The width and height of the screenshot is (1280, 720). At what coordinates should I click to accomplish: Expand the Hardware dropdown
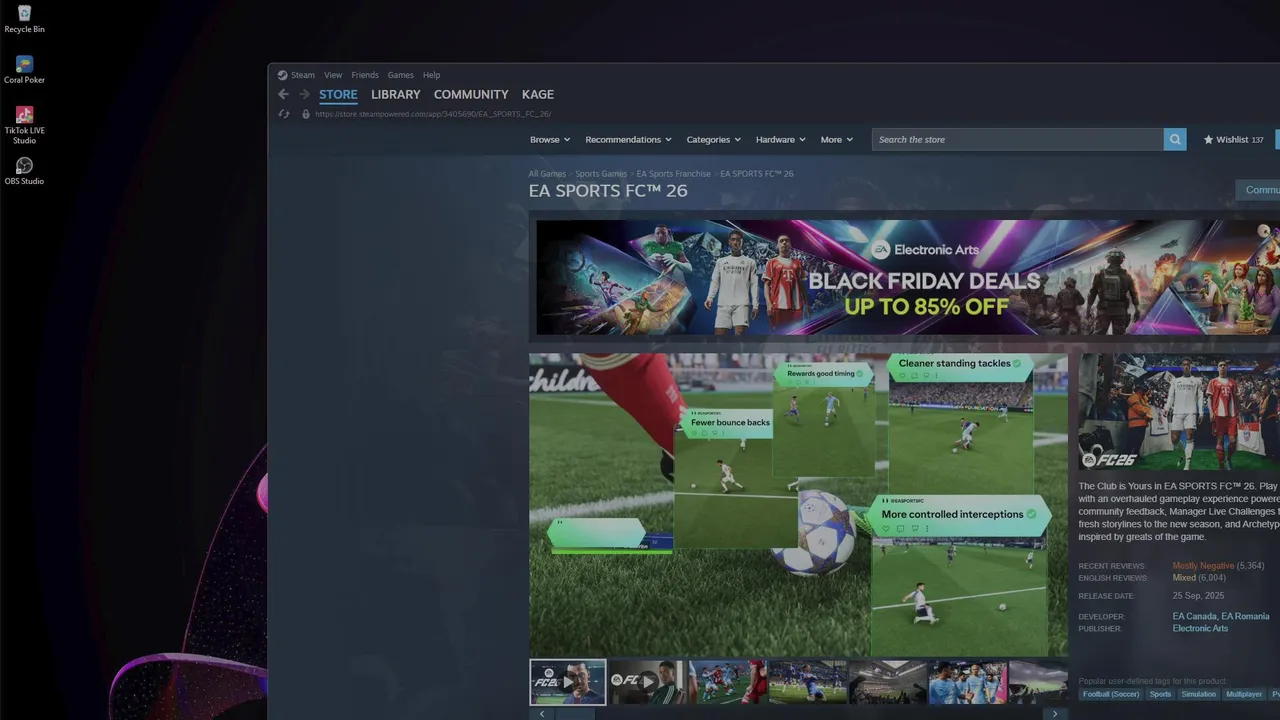[781, 140]
